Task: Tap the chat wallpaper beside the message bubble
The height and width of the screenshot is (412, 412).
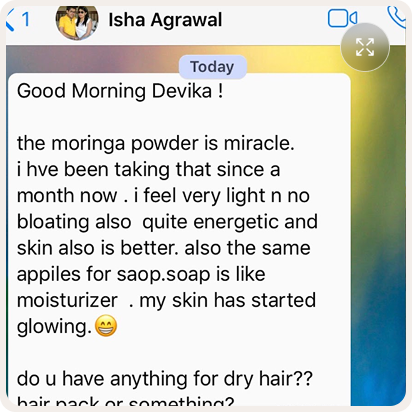Action: tap(378, 233)
